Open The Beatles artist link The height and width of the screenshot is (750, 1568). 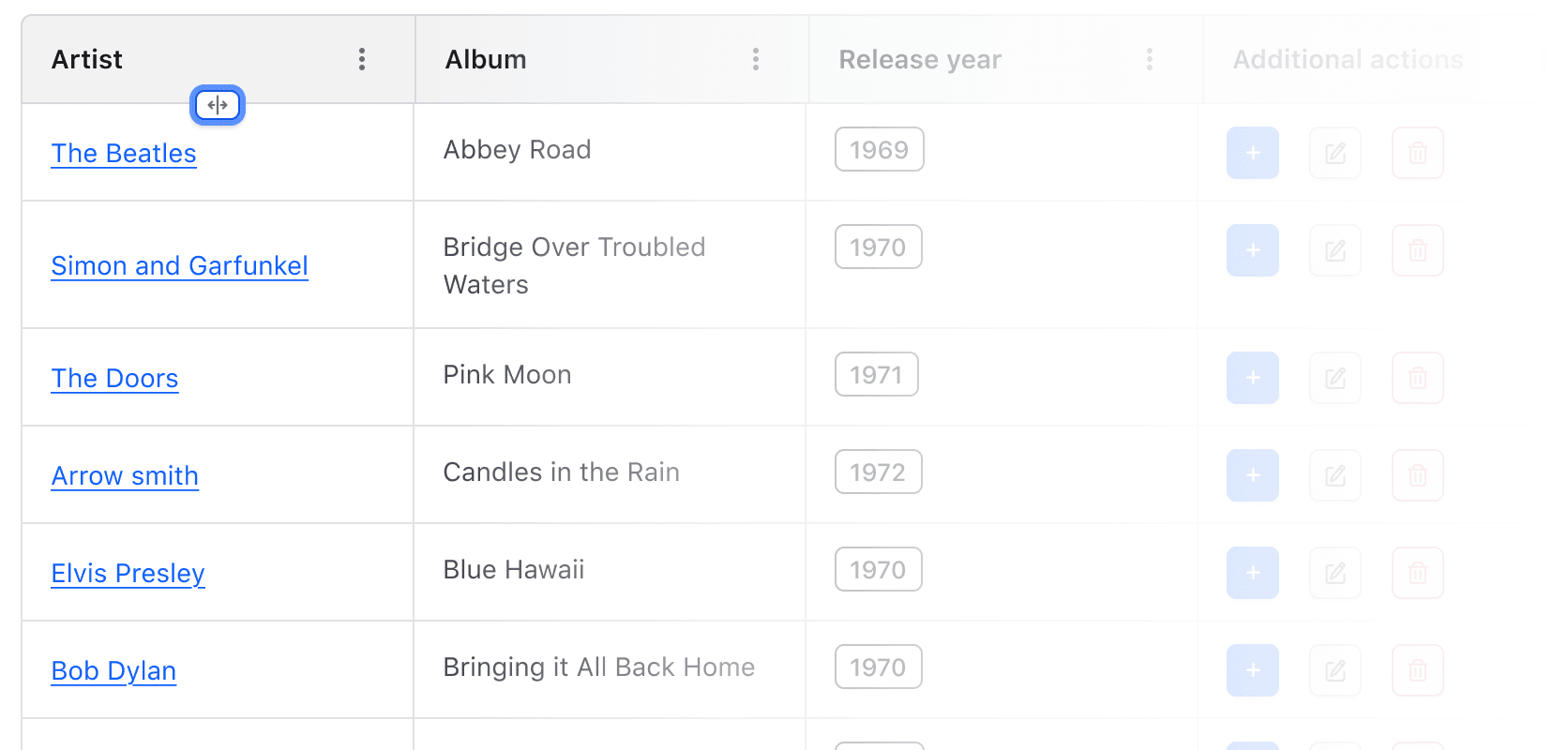[124, 154]
